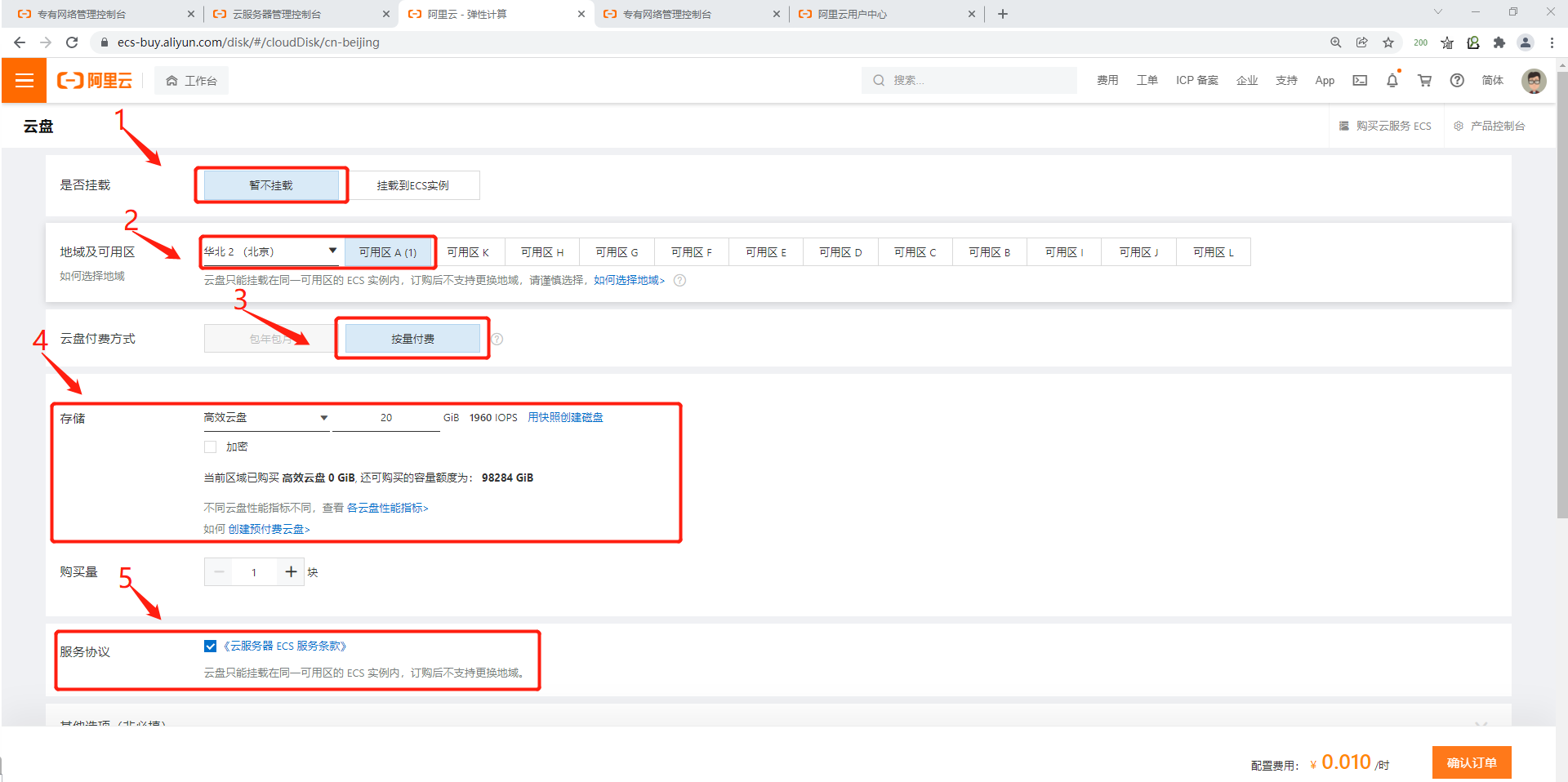The width and height of the screenshot is (1568, 782).
Task: Bookmark this page with the star icon
Action: pyautogui.click(x=1388, y=42)
